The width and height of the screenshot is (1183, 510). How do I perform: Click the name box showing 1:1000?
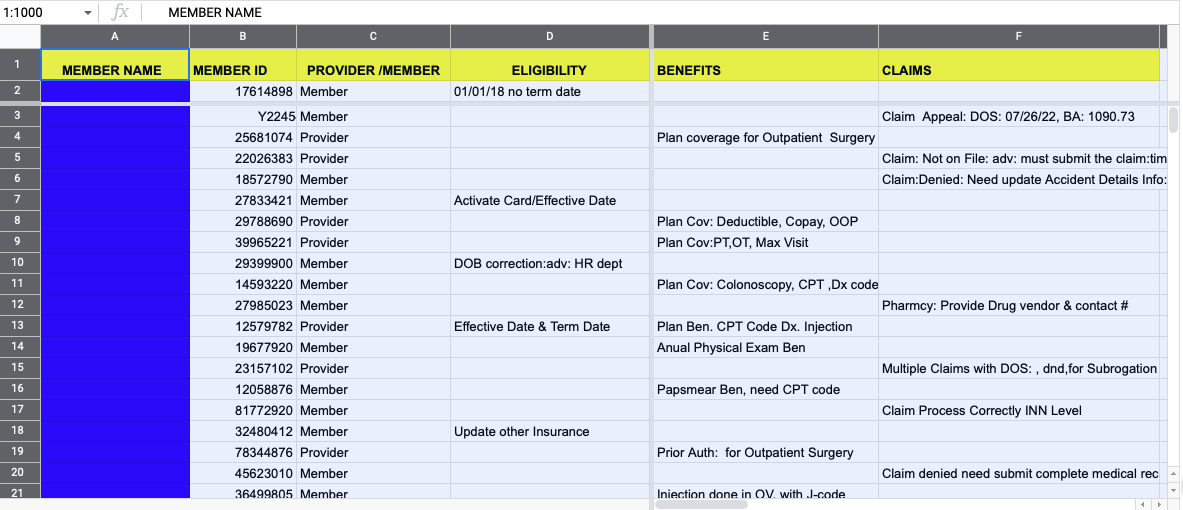(38, 13)
